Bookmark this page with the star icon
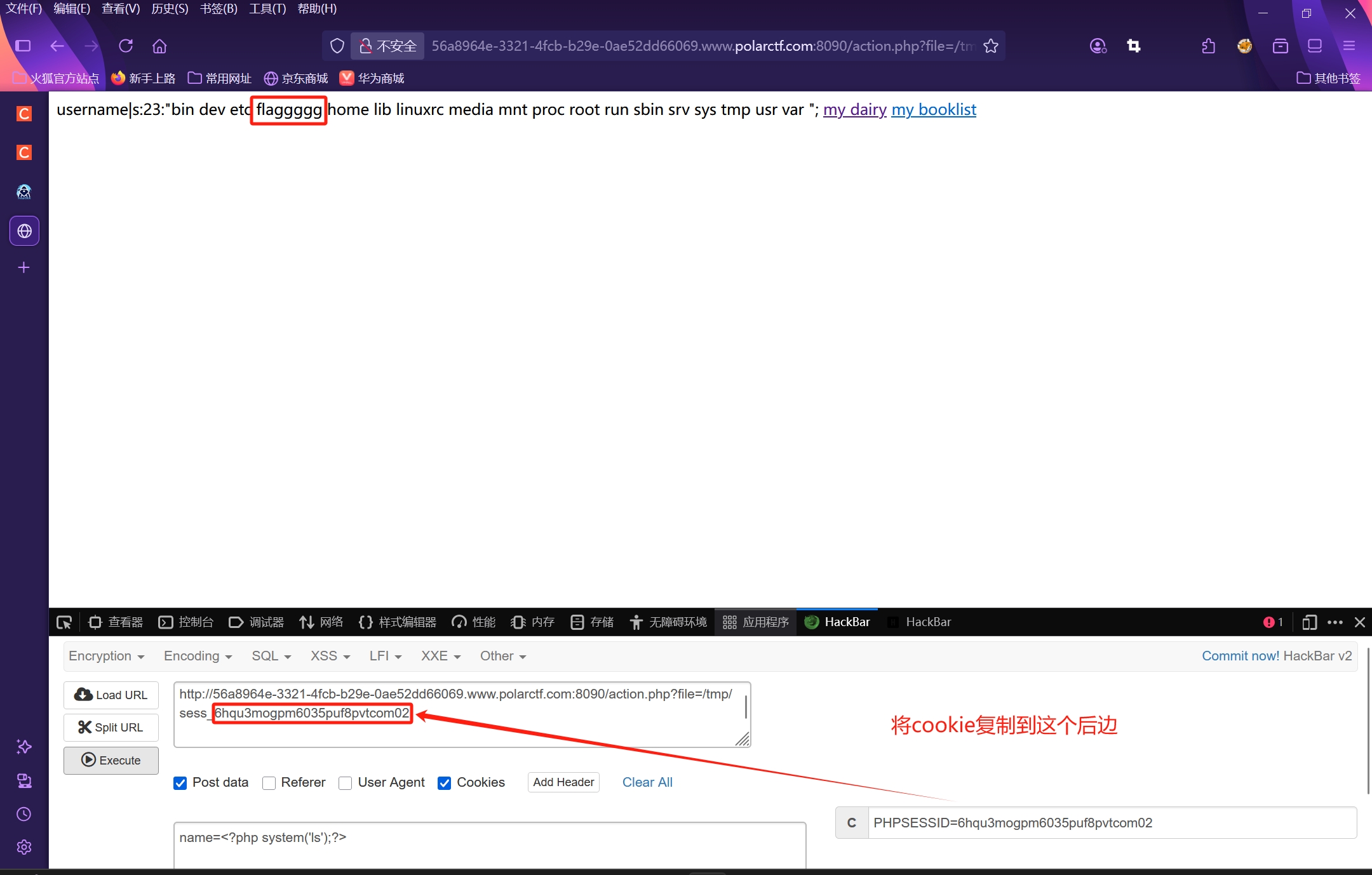 coord(991,46)
